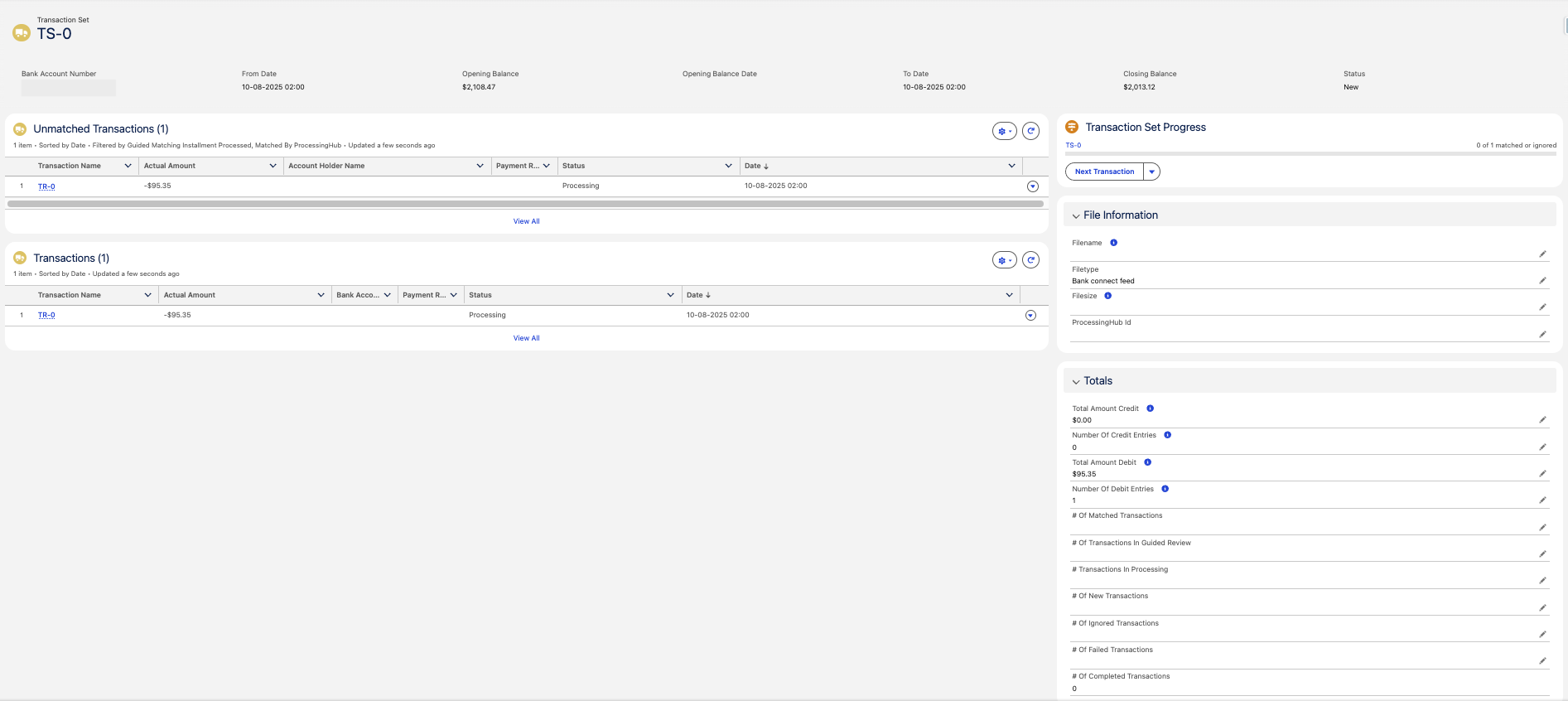Image resolution: width=1568 pixels, height=701 pixels.
Task: Show info tooltip for Filesize
Action: [x=1107, y=296]
